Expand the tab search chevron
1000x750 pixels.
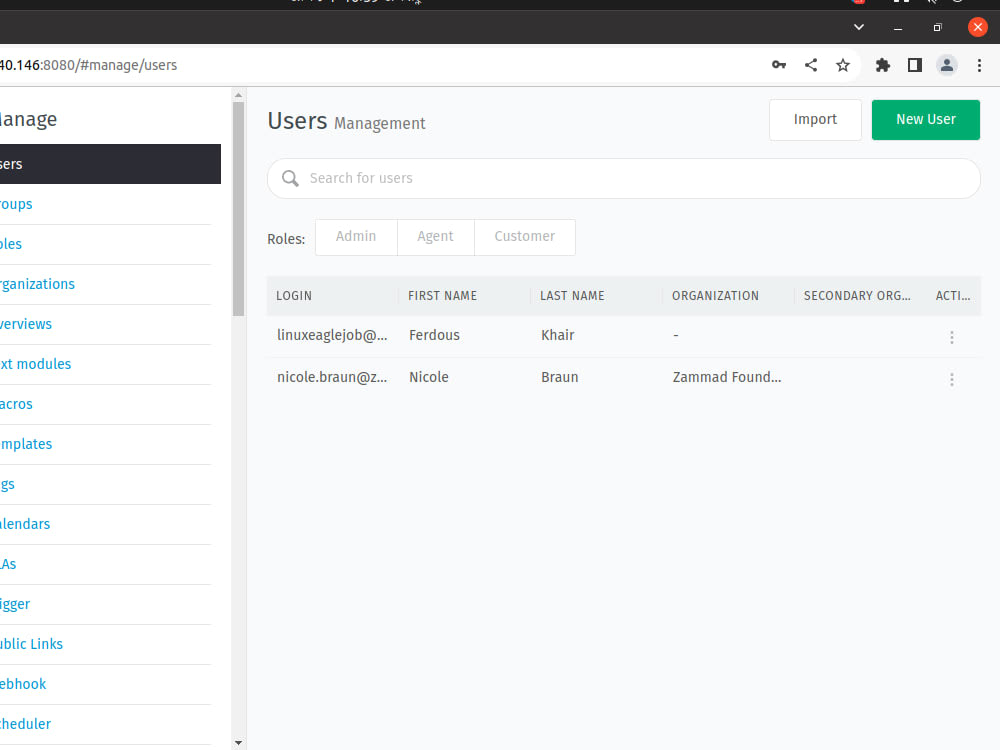pyautogui.click(x=858, y=27)
